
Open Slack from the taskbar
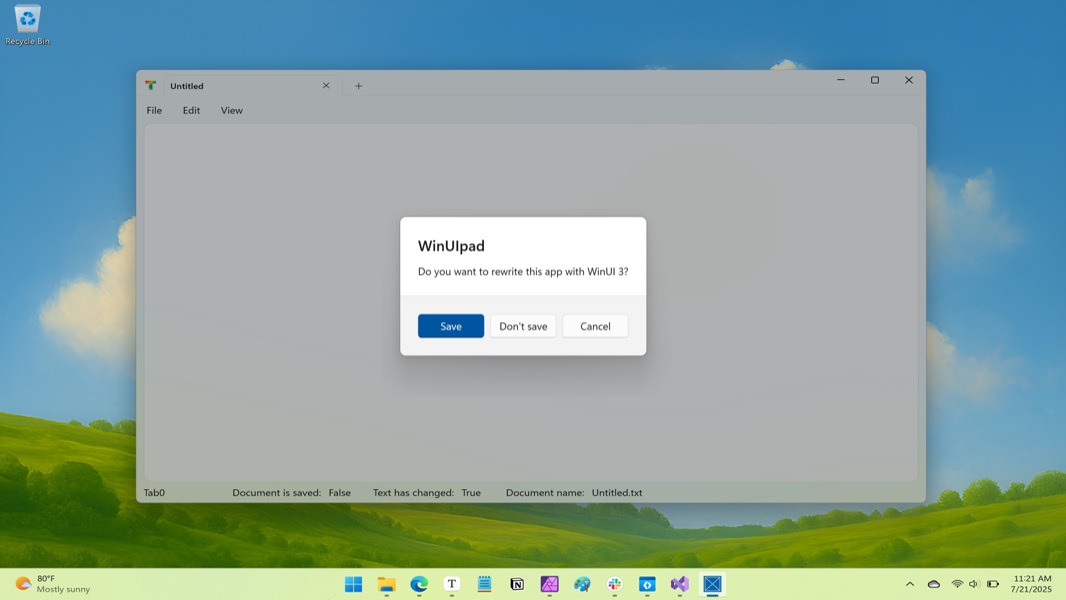tap(615, 584)
